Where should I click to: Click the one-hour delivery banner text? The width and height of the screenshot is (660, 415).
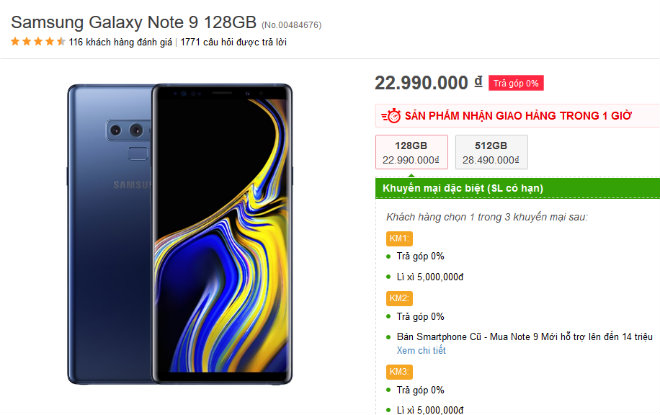pos(520,116)
